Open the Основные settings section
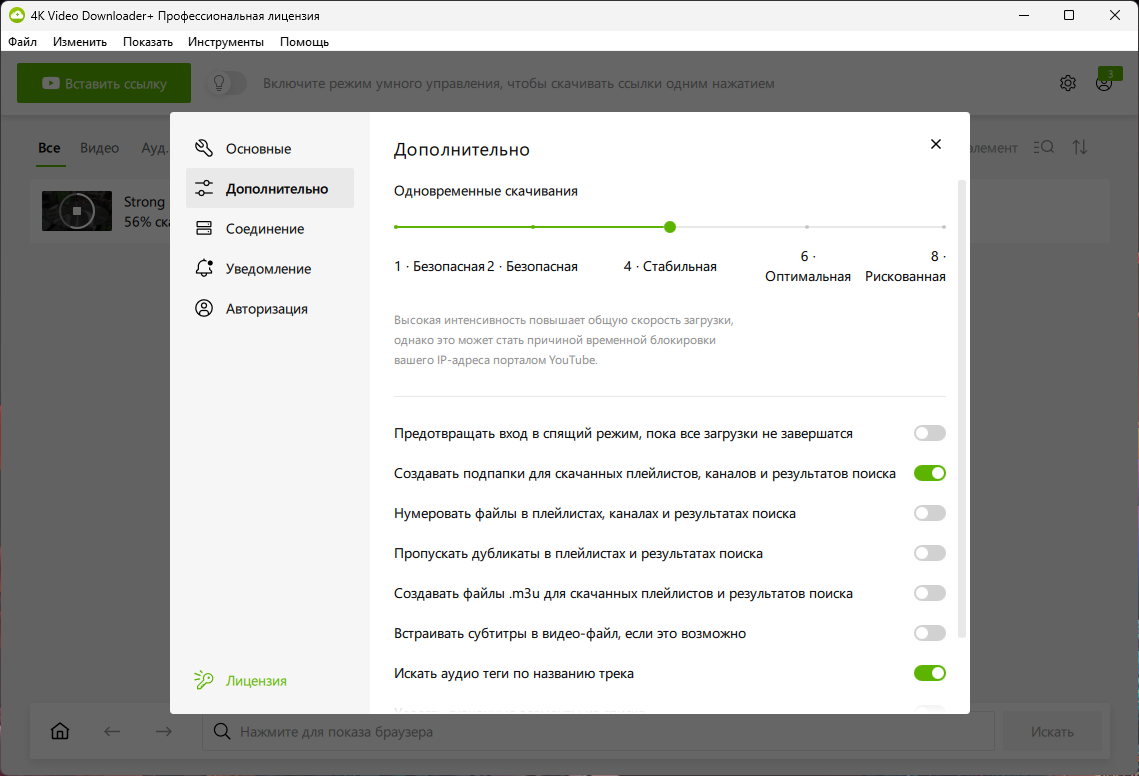The height and width of the screenshot is (776, 1139). click(269, 148)
